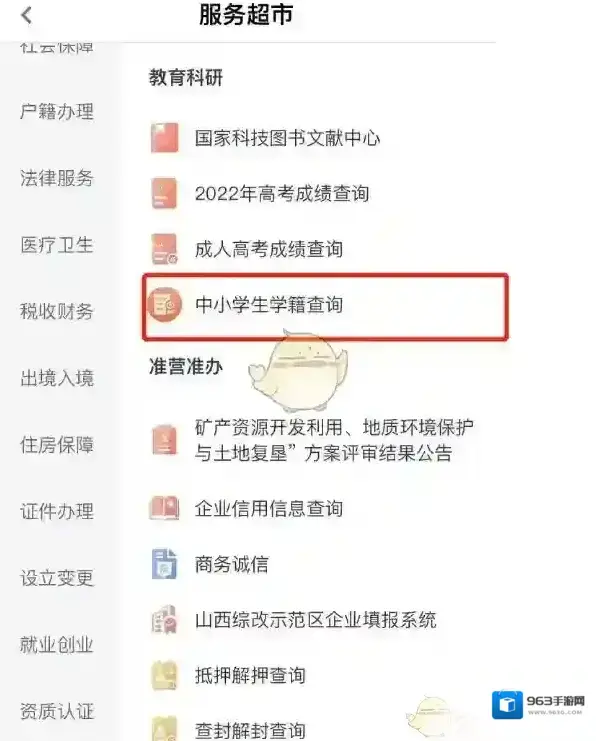596x741 pixels.
Task: Select 户籍办理 in the sidebar
Action: tap(57, 112)
